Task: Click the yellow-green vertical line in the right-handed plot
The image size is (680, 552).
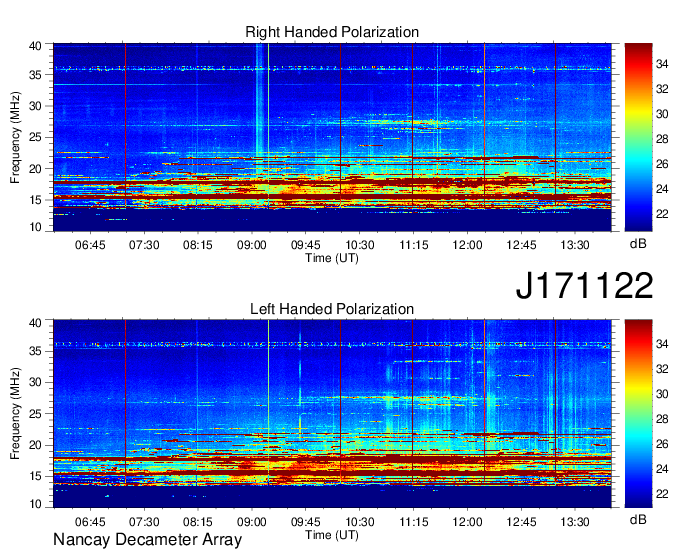Action: (x=268, y=126)
